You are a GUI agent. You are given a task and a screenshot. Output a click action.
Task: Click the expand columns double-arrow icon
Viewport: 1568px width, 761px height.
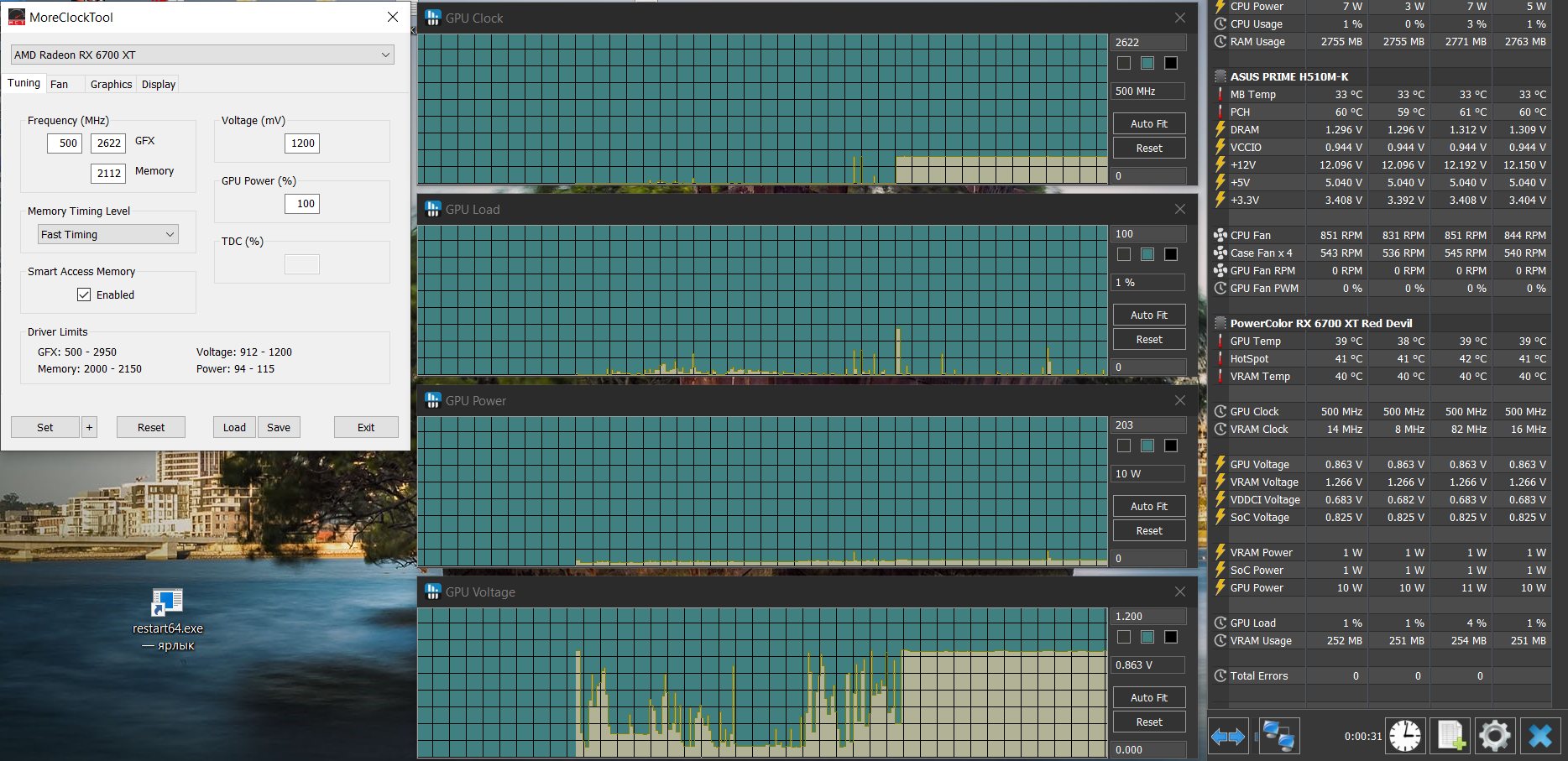click(1228, 737)
